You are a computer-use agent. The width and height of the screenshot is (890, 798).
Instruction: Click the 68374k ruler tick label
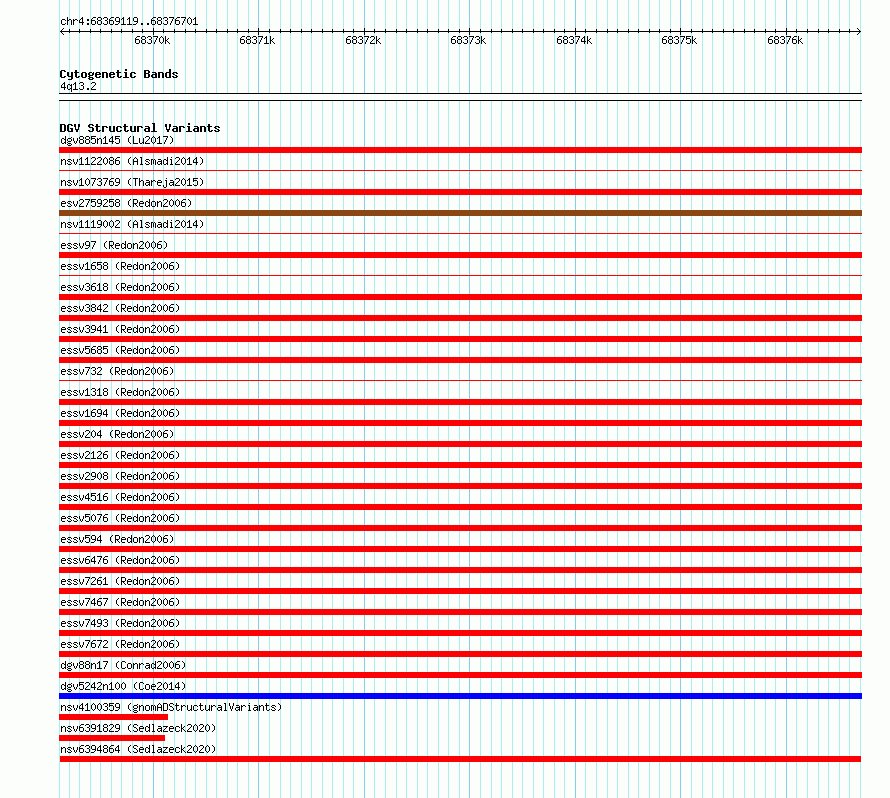[x=574, y=40]
